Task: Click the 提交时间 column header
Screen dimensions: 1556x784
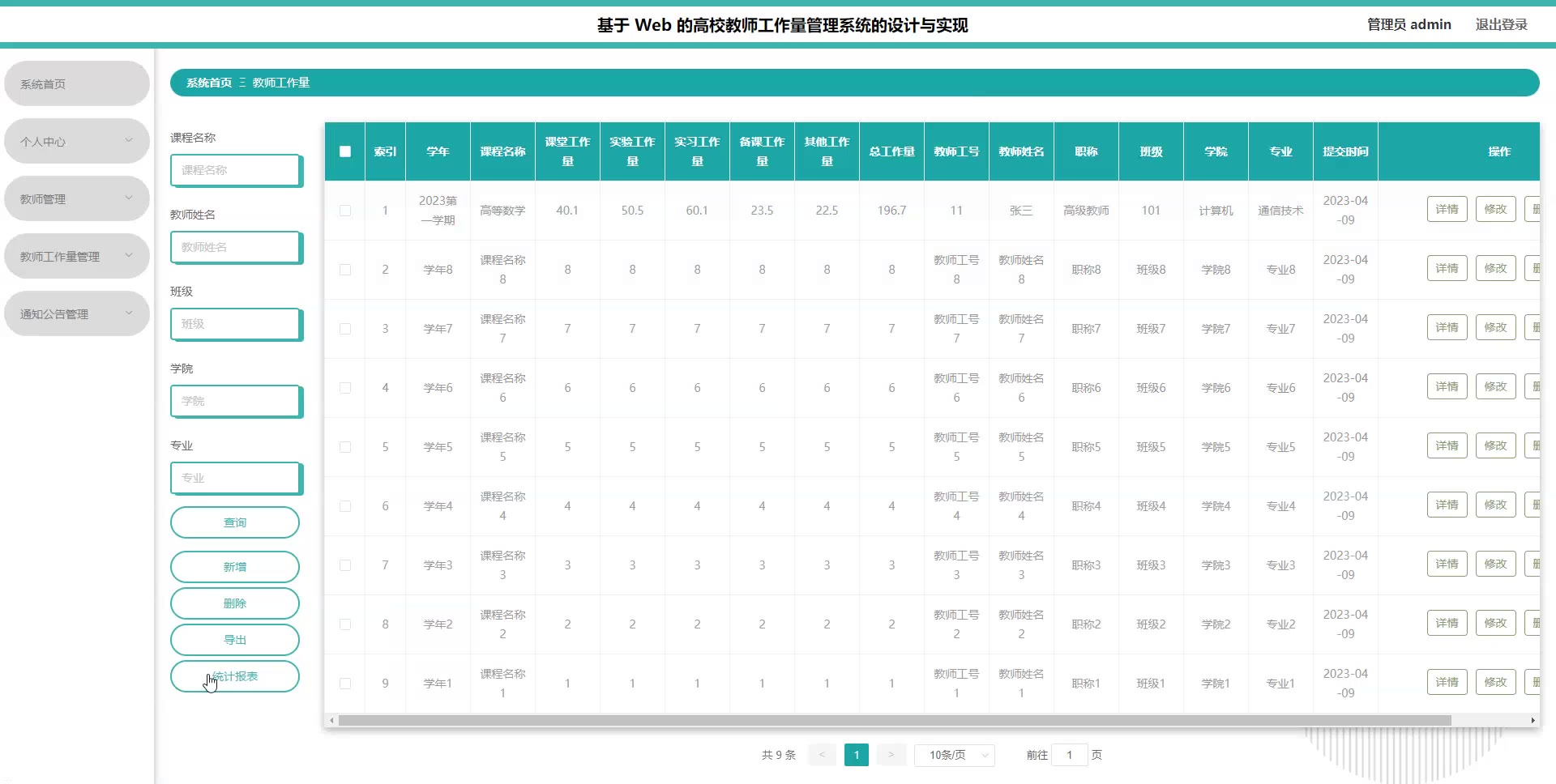Action: coord(1345,151)
